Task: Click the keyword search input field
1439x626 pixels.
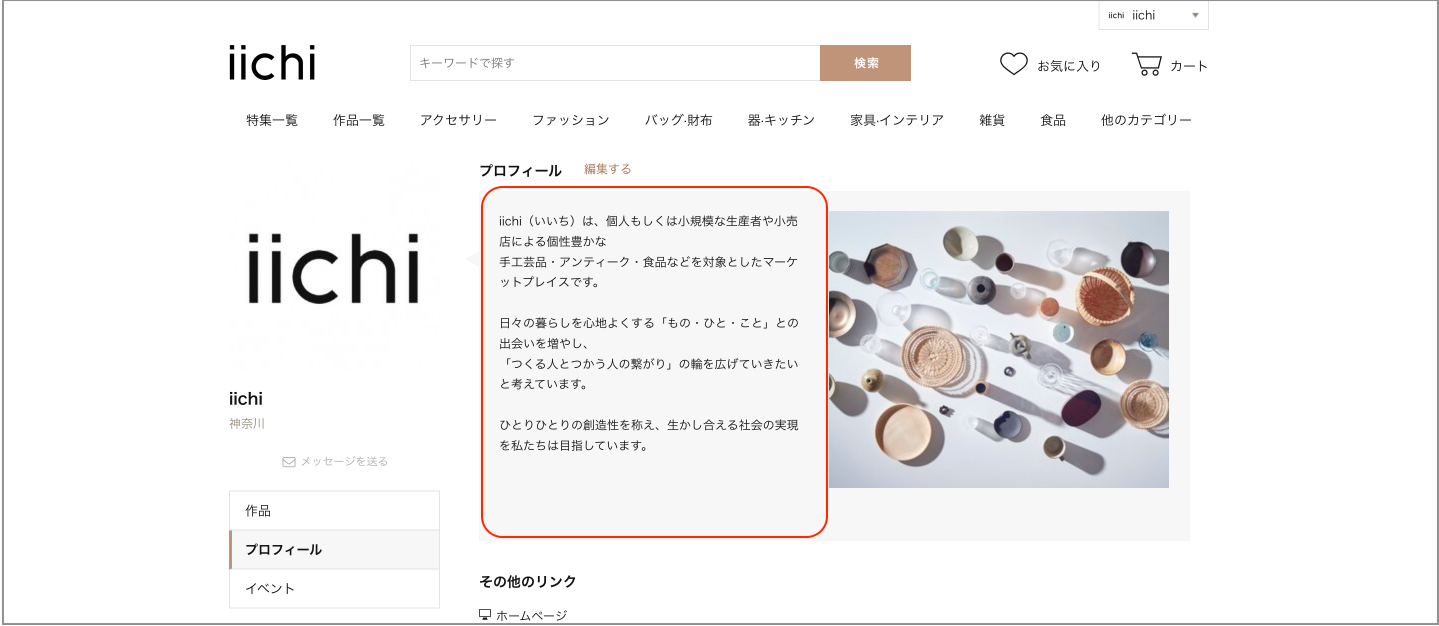Action: click(615, 63)
